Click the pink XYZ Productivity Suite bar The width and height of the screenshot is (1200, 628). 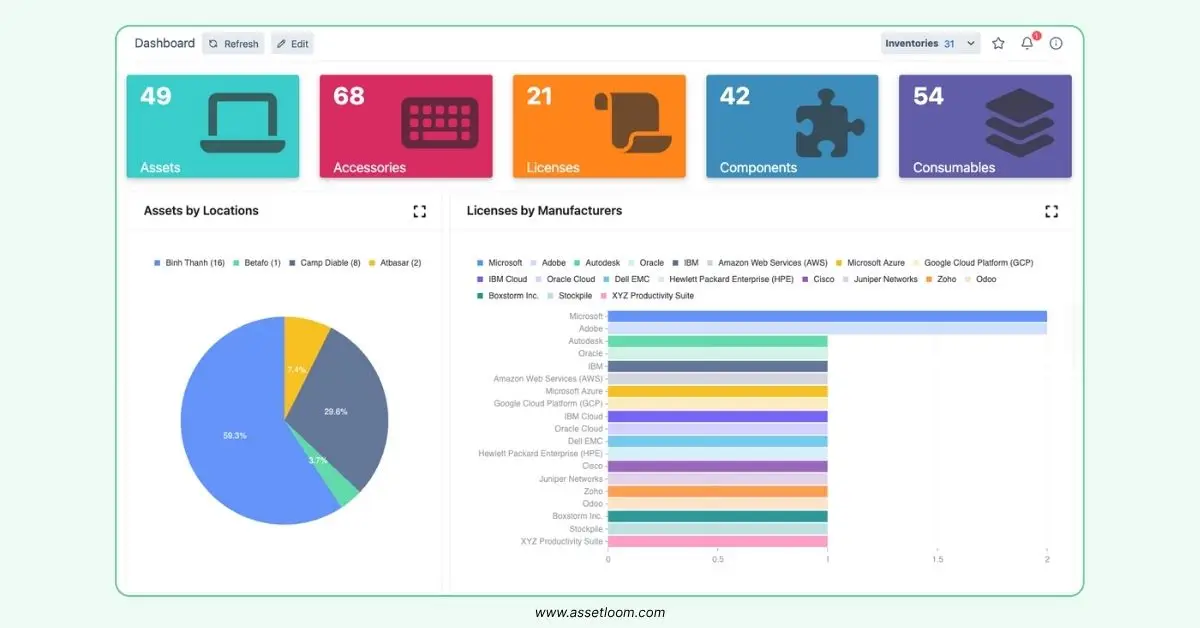coord(718,541)
